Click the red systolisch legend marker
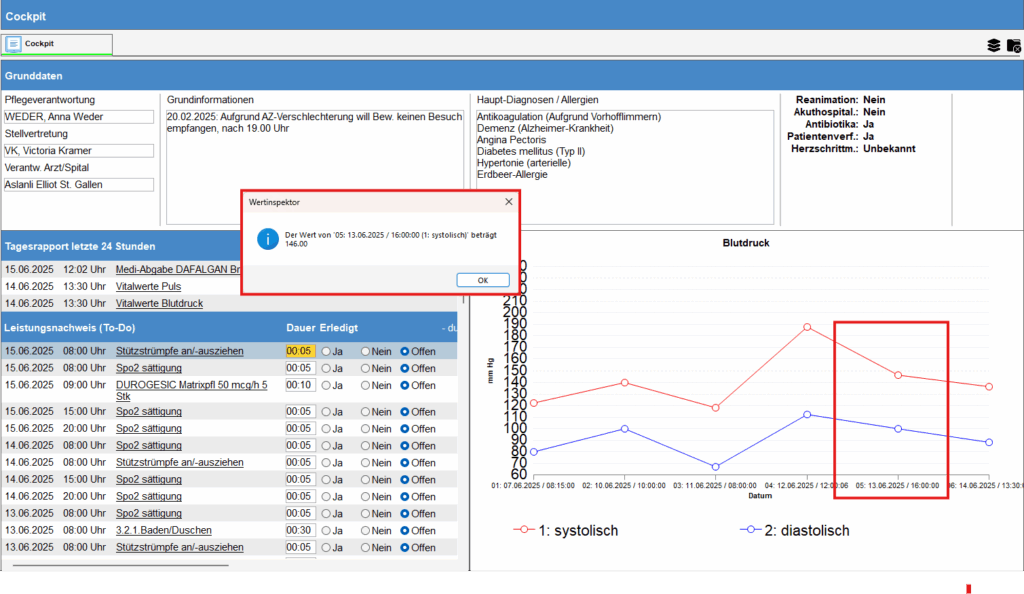The width and height of the screenshot is (1024, 594). tap(521, 530)
